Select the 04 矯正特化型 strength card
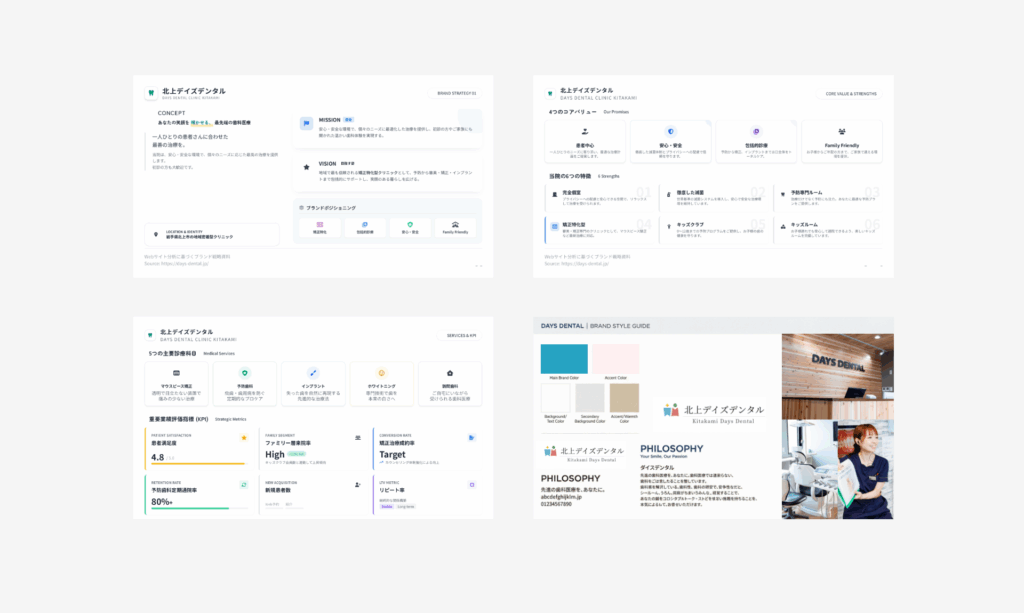Image resolution: width=1024 pixels, height=613 pixels. (598, 230)
